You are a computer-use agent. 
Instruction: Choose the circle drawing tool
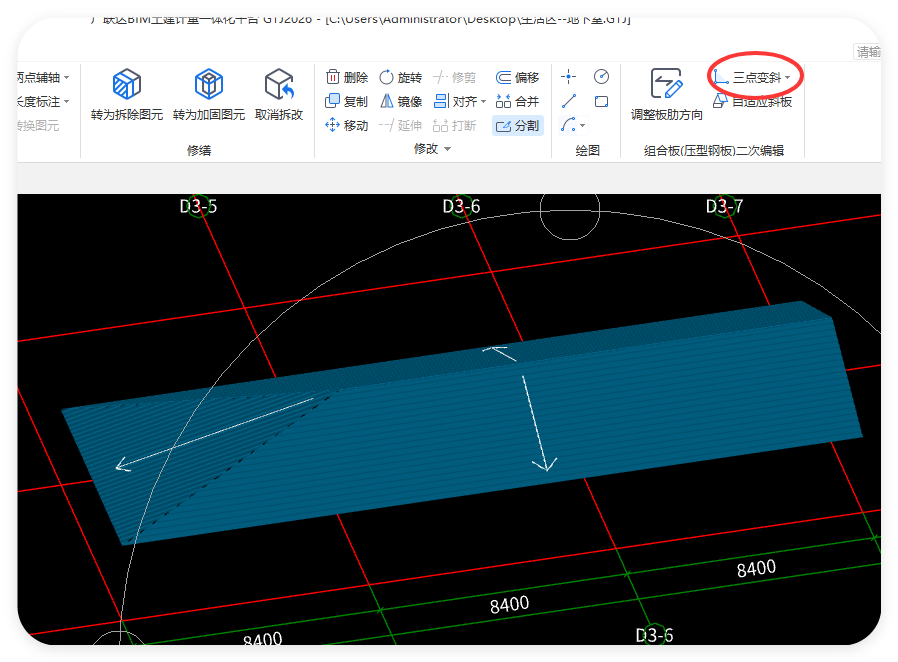[601, 76]
